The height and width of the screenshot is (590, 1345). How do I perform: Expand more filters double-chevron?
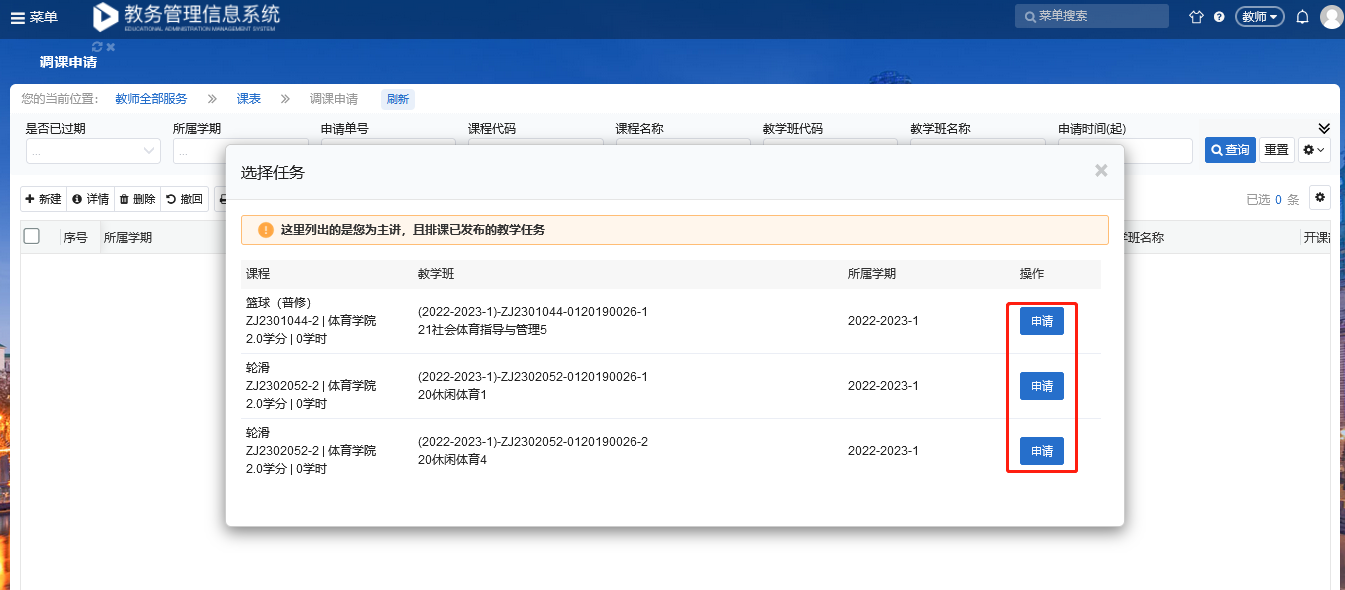point(1324,129)
